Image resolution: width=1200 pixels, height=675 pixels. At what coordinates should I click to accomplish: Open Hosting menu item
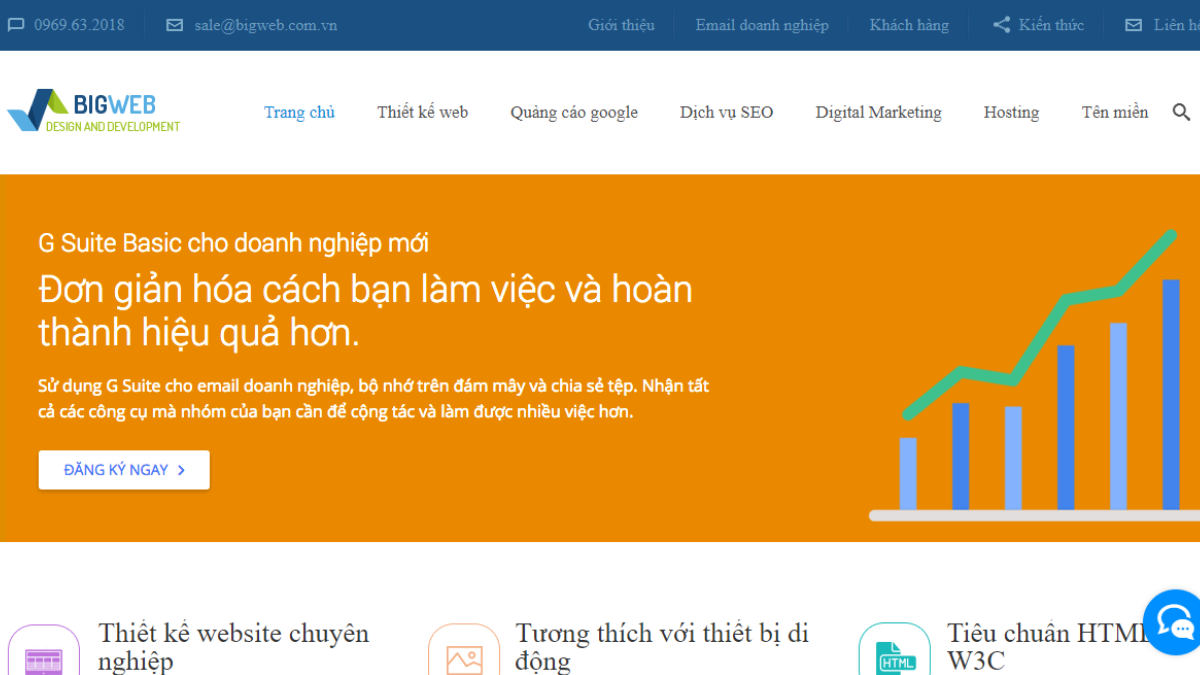tap(1011, 113)
